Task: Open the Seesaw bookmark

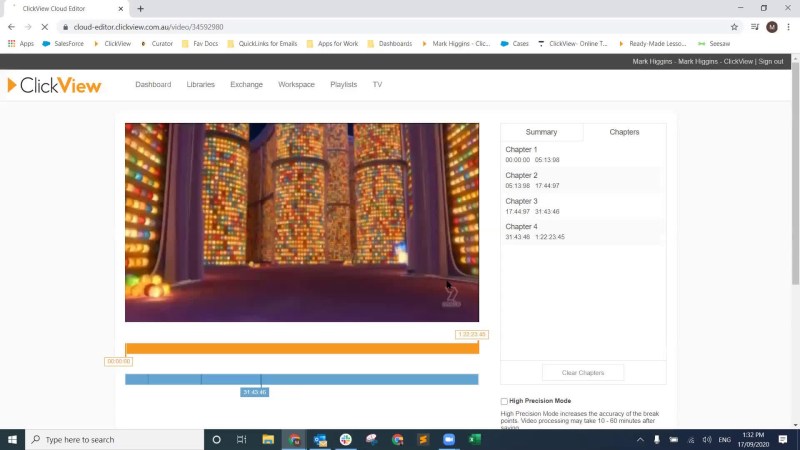Action: coord(714,44)
